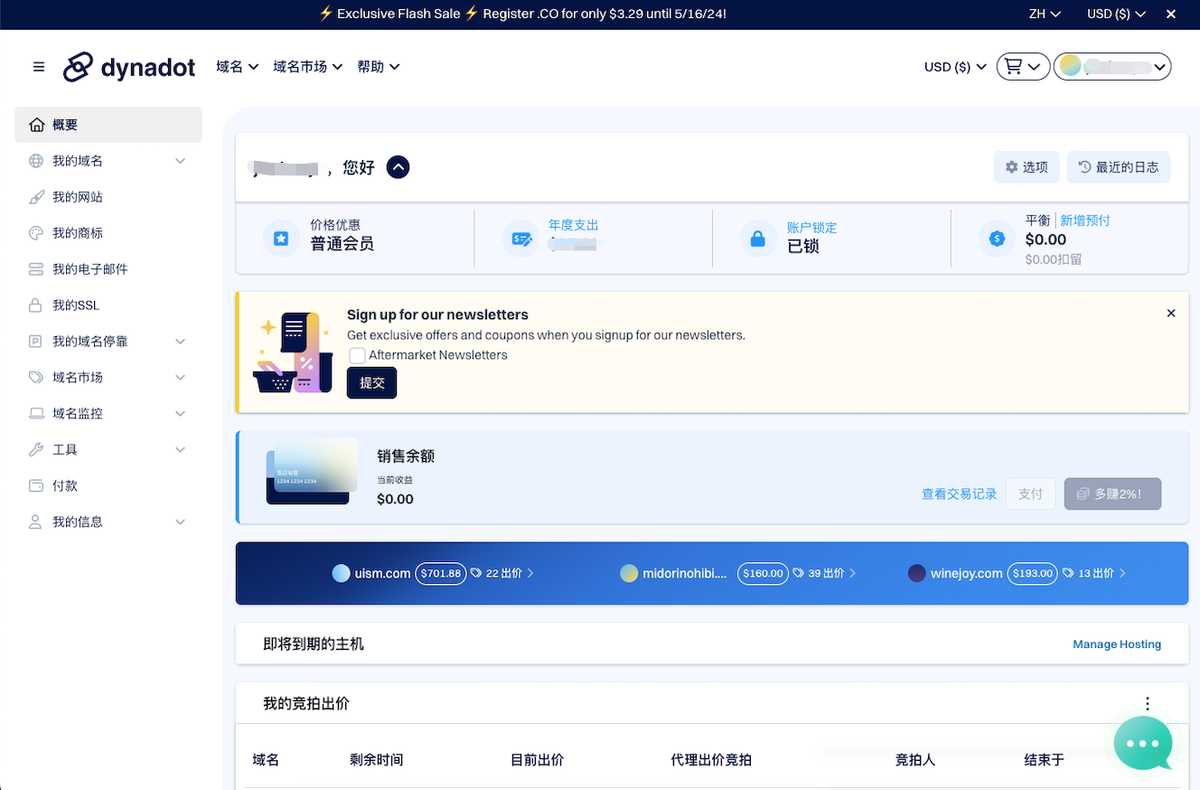Click the 结束于 column header
1200x790 pixels.
(1044, 760)
